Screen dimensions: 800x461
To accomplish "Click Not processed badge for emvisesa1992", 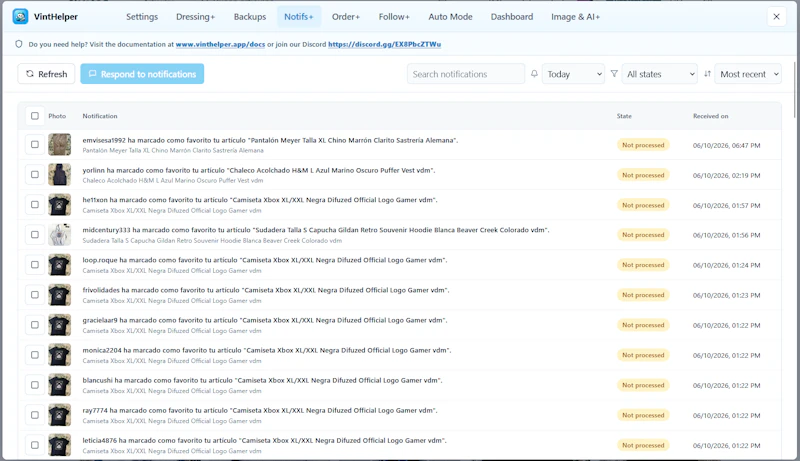I will coord(643,145).
